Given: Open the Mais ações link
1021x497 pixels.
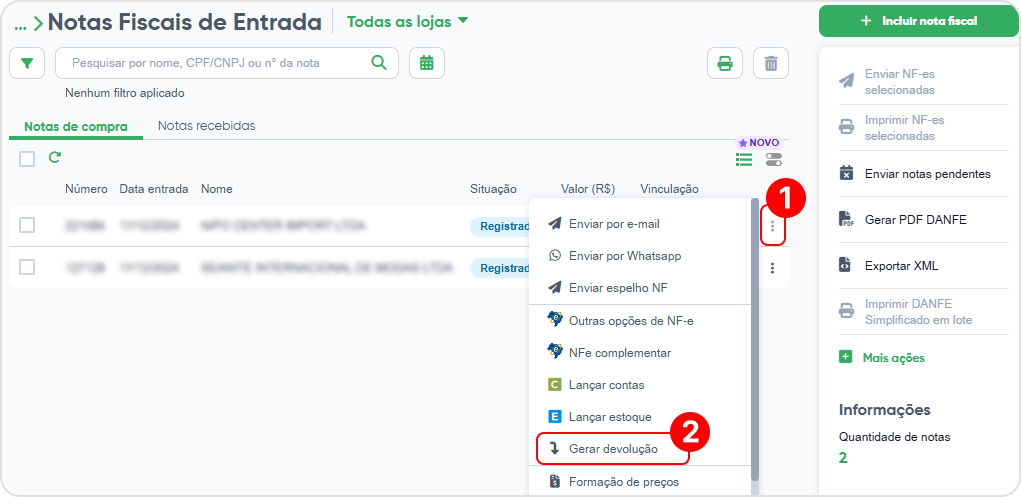Looking at the screenshot, I should point(893,358).
